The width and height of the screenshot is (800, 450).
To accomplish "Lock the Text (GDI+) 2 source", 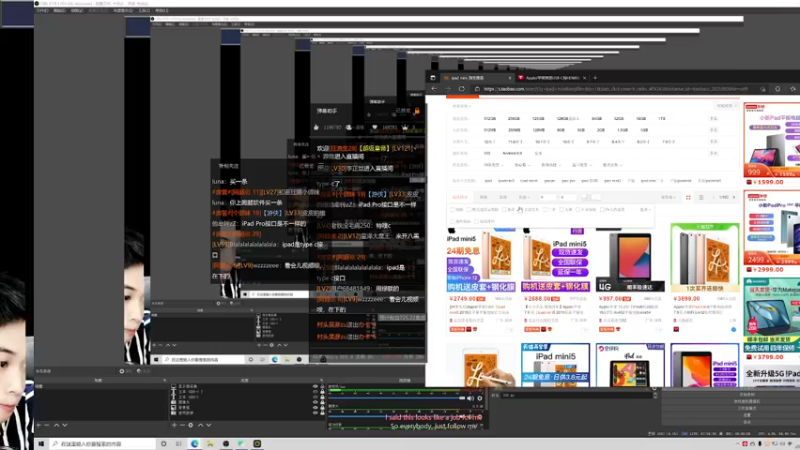I will coord(322,392).
